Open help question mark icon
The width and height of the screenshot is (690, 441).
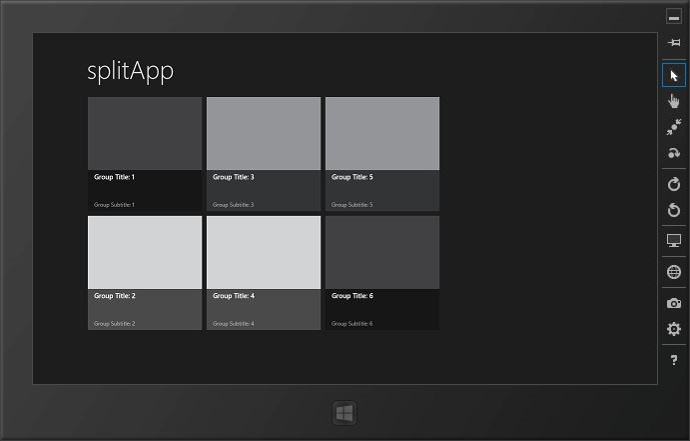[674, 360]
